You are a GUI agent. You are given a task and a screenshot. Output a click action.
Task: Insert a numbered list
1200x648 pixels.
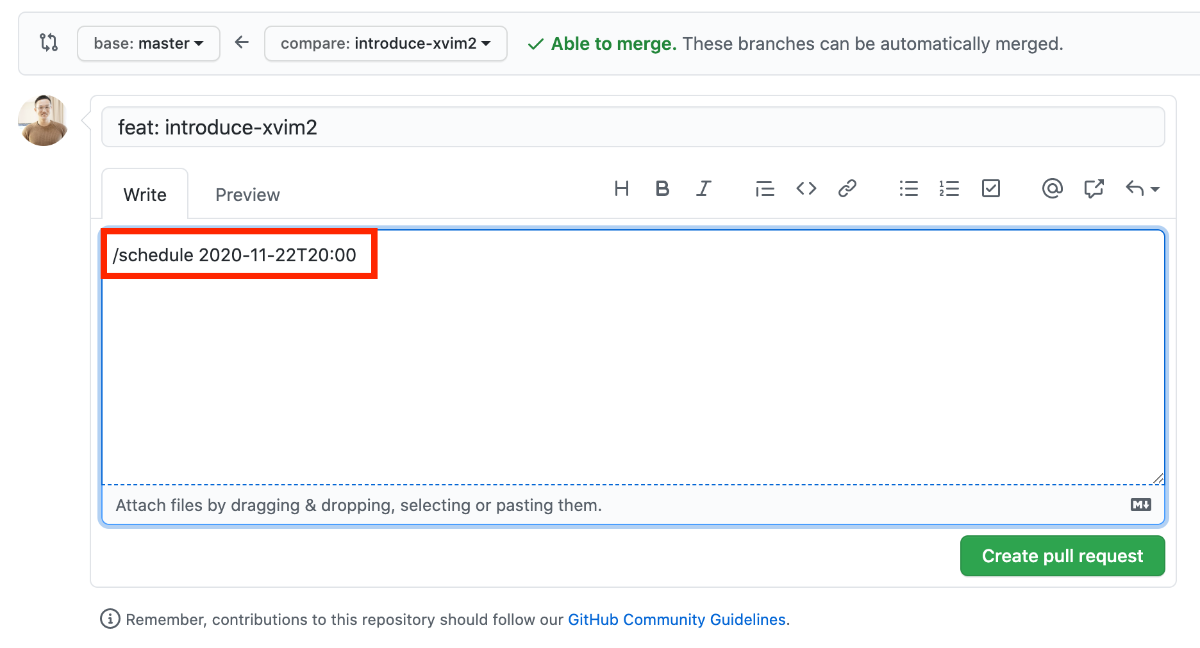tap(949, 188)
